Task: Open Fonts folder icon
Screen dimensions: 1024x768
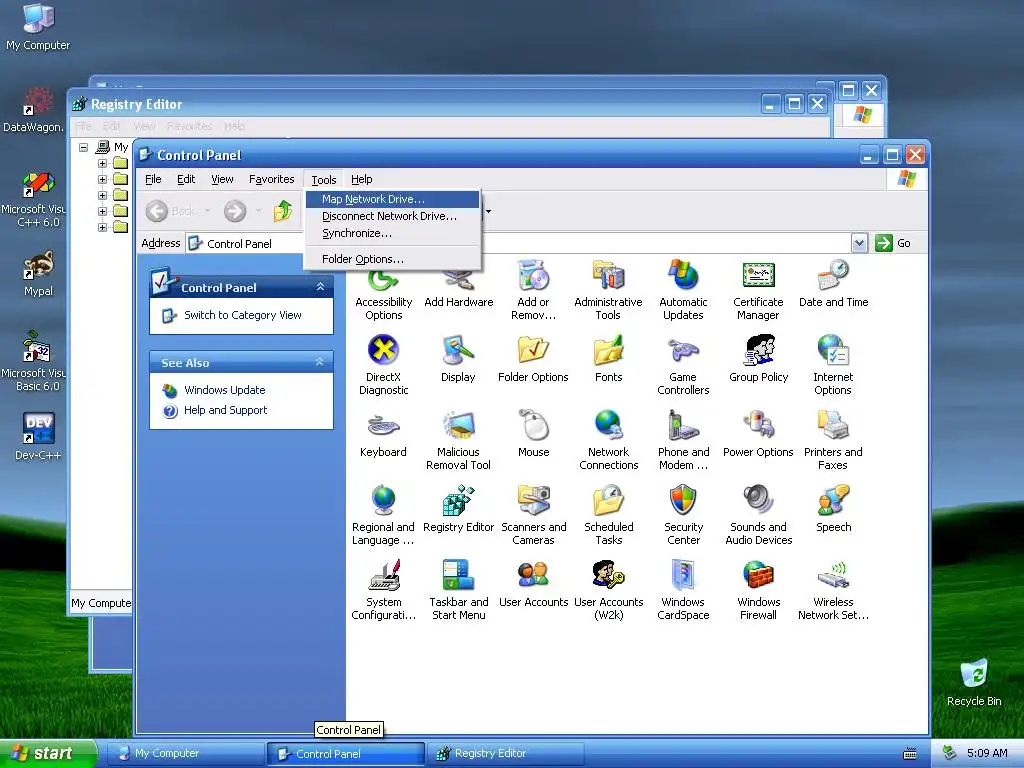Action: click(608, 359)
